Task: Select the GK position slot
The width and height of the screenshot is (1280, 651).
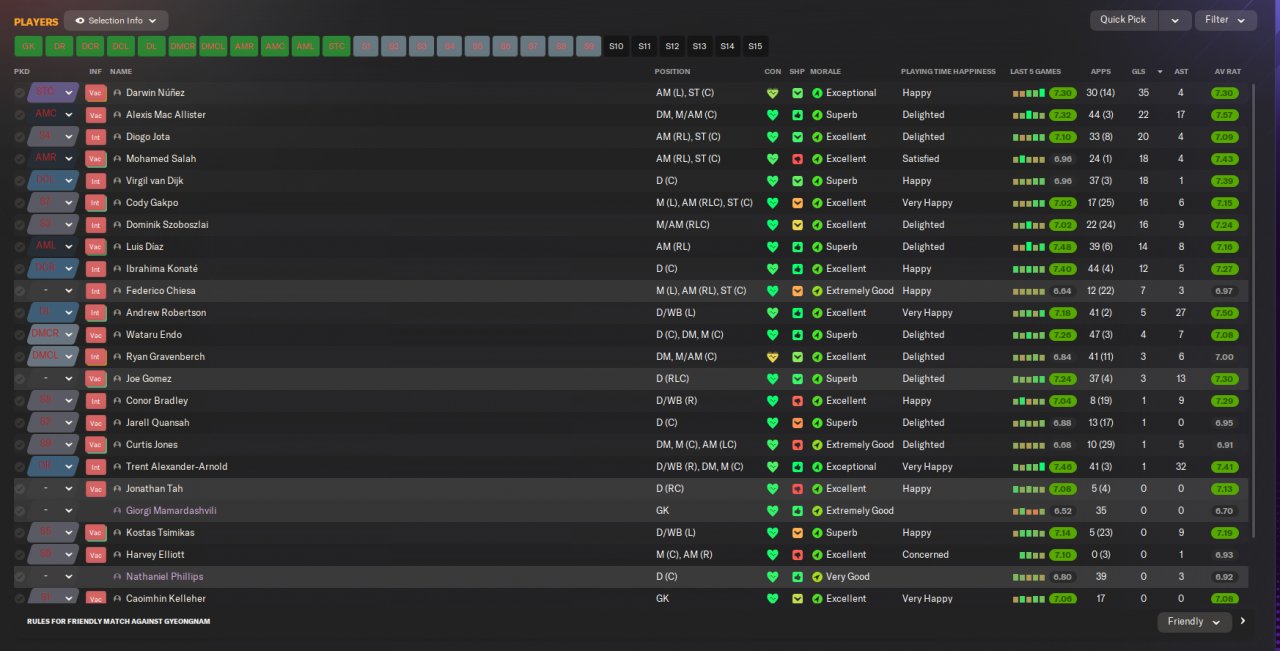Action: pyautogui.click(x=28, y=46)
